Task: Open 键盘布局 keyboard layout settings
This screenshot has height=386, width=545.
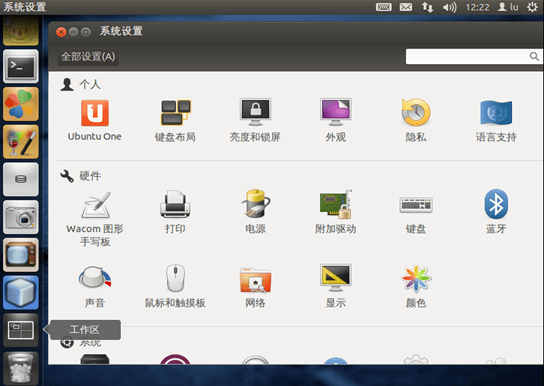Action: [x=175, y=120]
